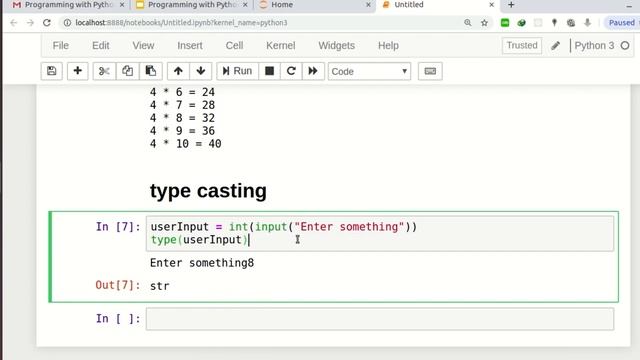Viewport: 640px width, 360px height.
Task: Cut selected cells with scissors icon
Action: point(104,71)
